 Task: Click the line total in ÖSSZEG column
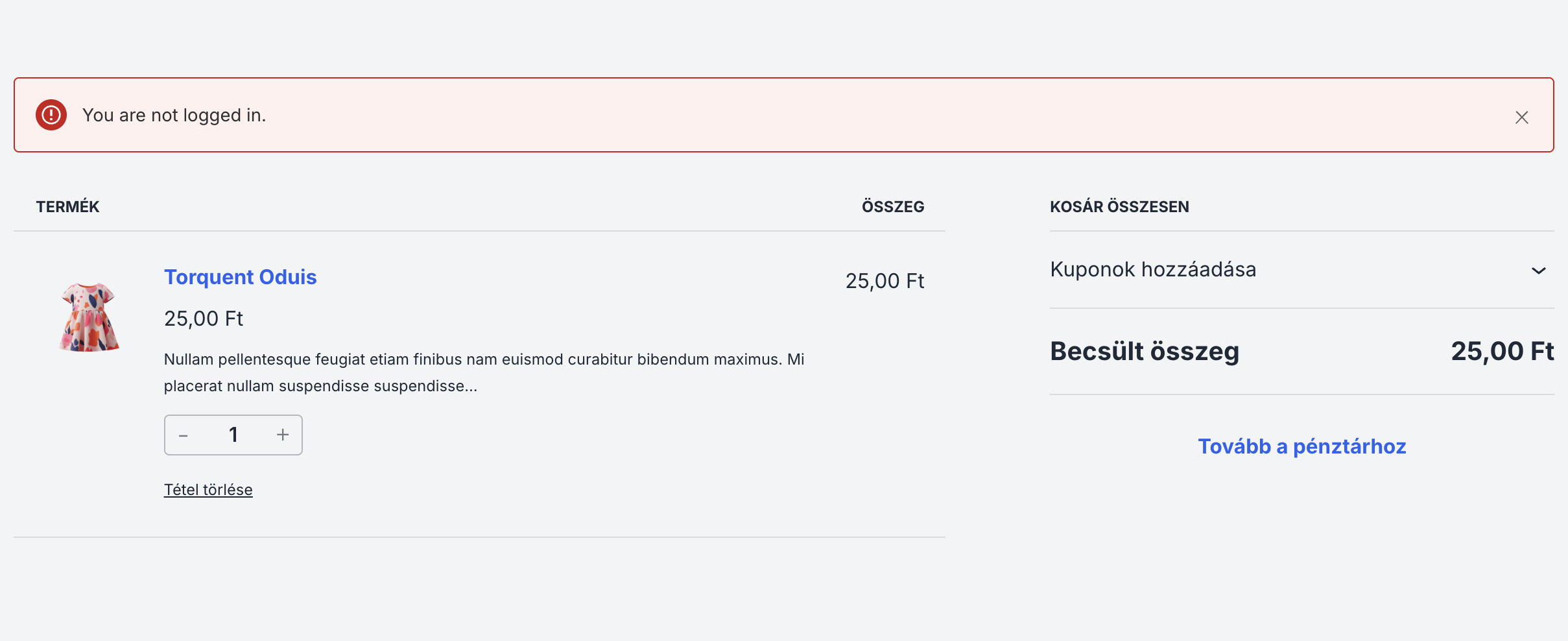click(885, 281)
